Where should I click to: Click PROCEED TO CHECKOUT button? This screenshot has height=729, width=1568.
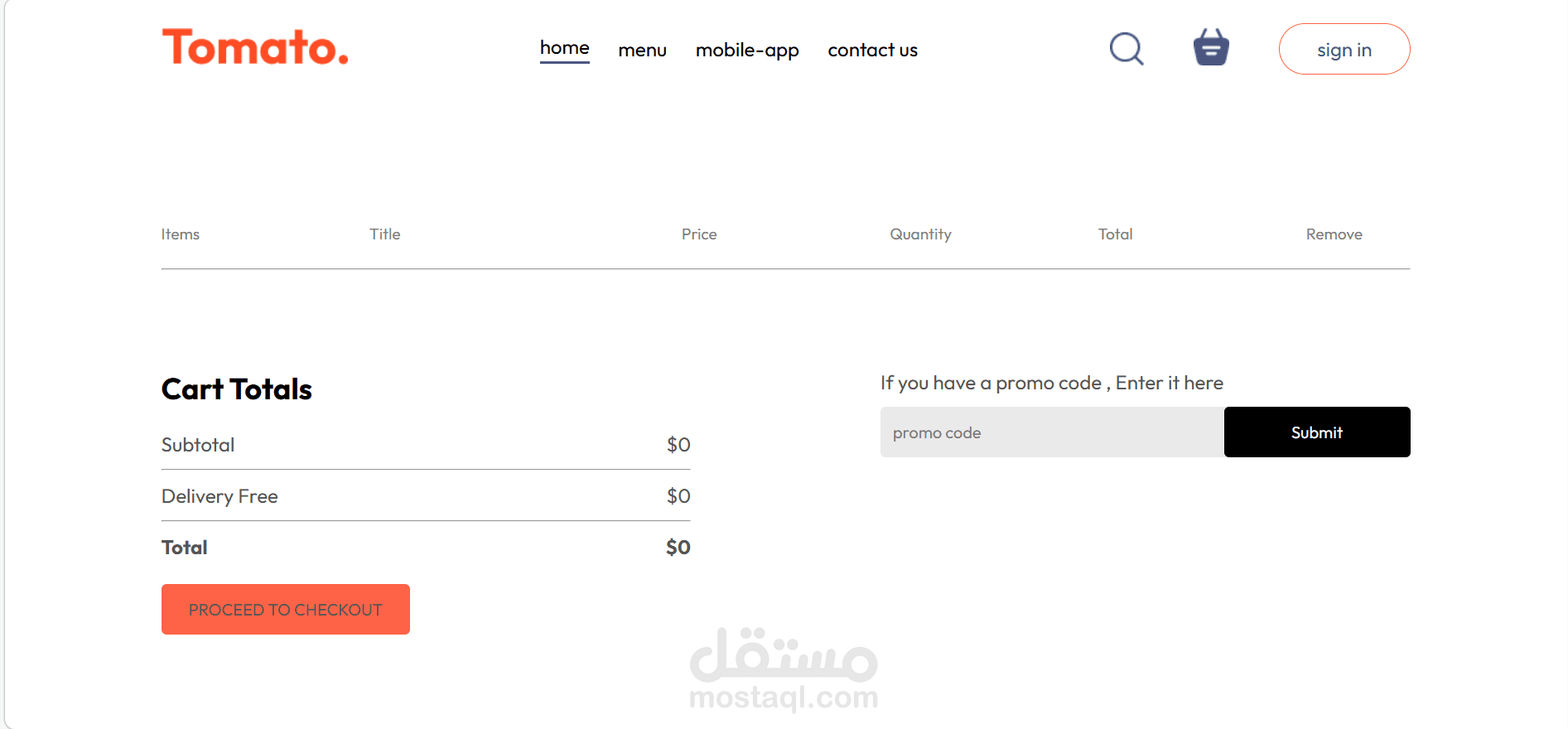click(286, 609)
